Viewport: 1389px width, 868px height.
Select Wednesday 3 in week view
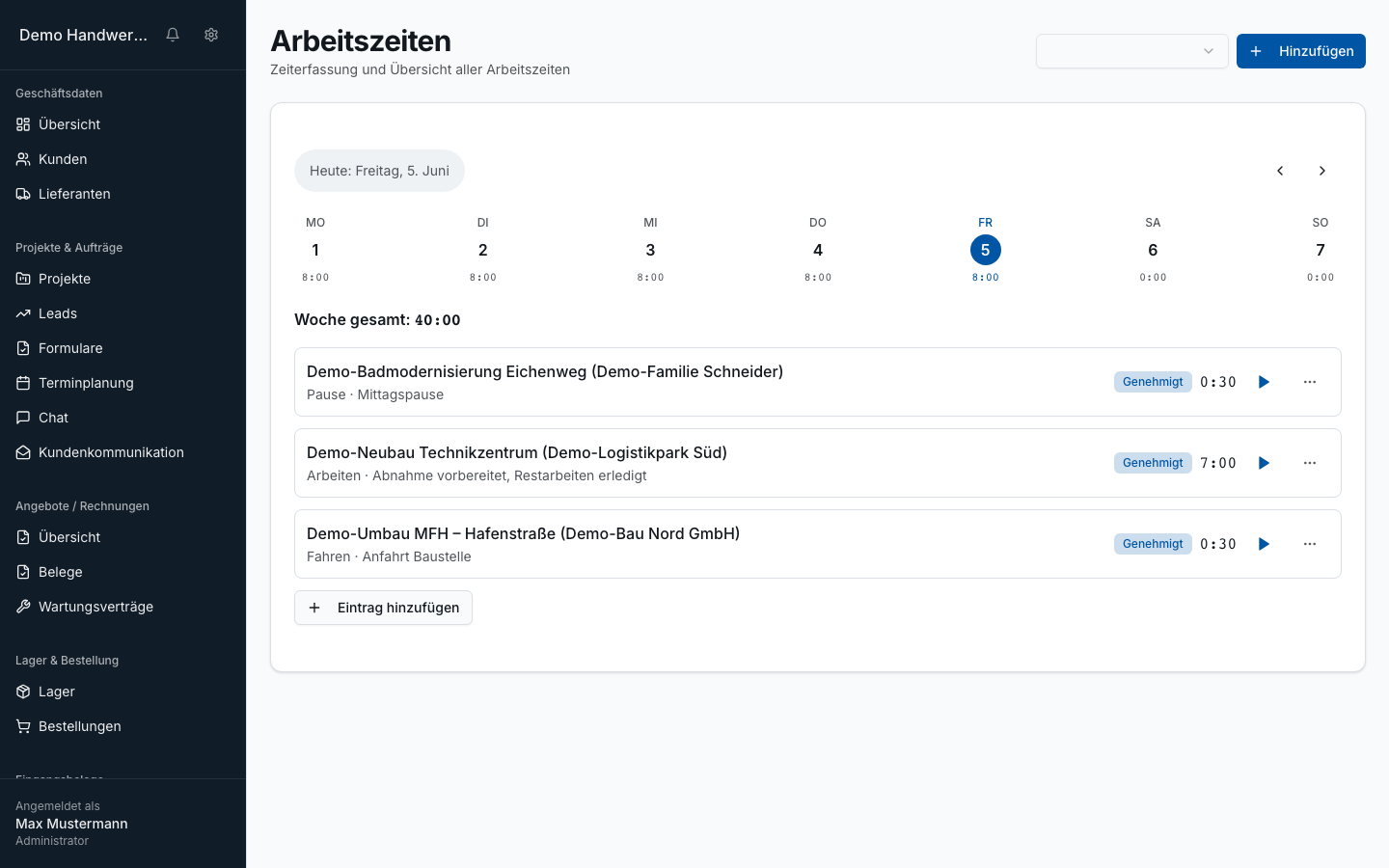(x=650, y=250)
